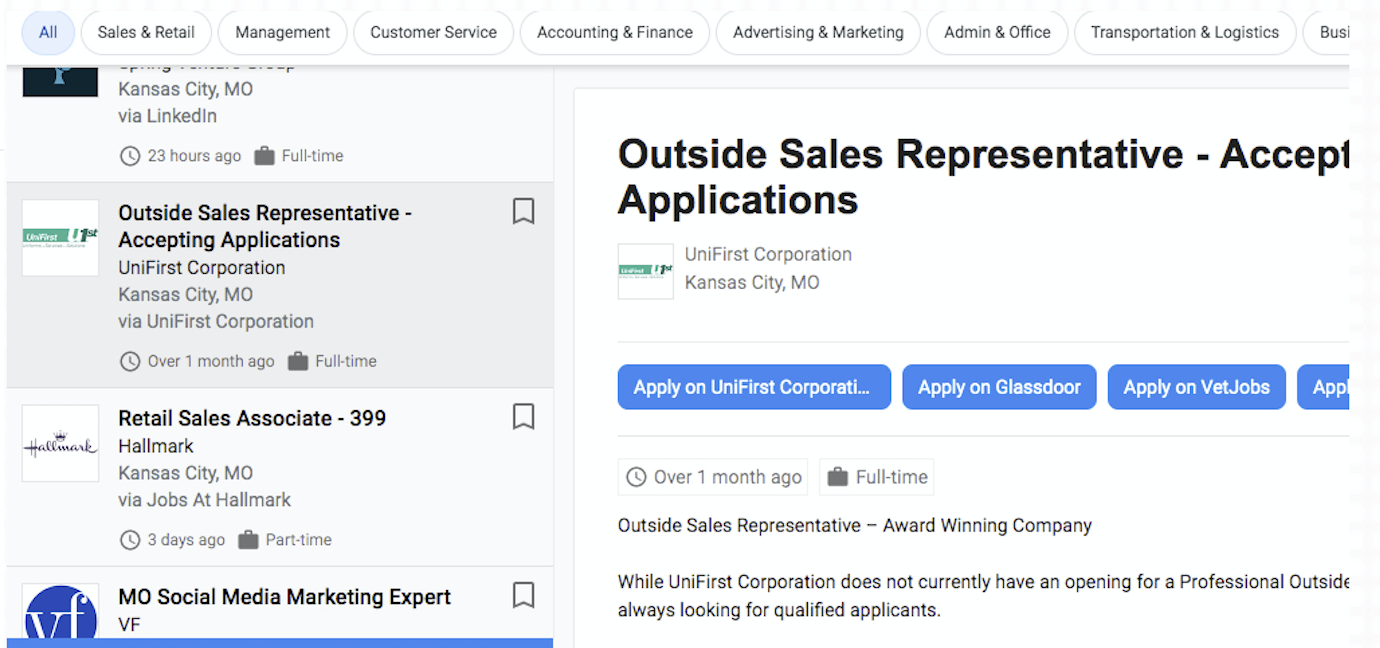Click clock icon beside '23 hours ago'
The width and height of the screenshot is (1380, 648).
pos(130,156)
